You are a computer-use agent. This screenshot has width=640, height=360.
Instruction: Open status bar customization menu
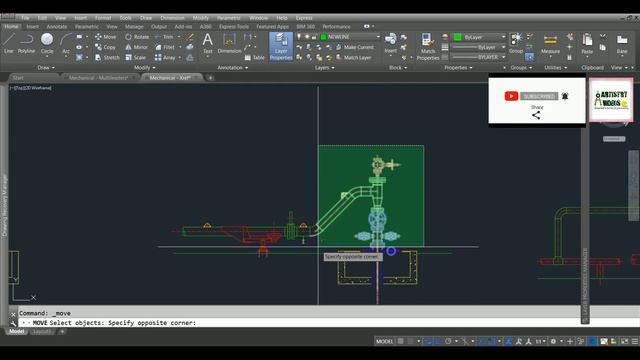point(635,341)
